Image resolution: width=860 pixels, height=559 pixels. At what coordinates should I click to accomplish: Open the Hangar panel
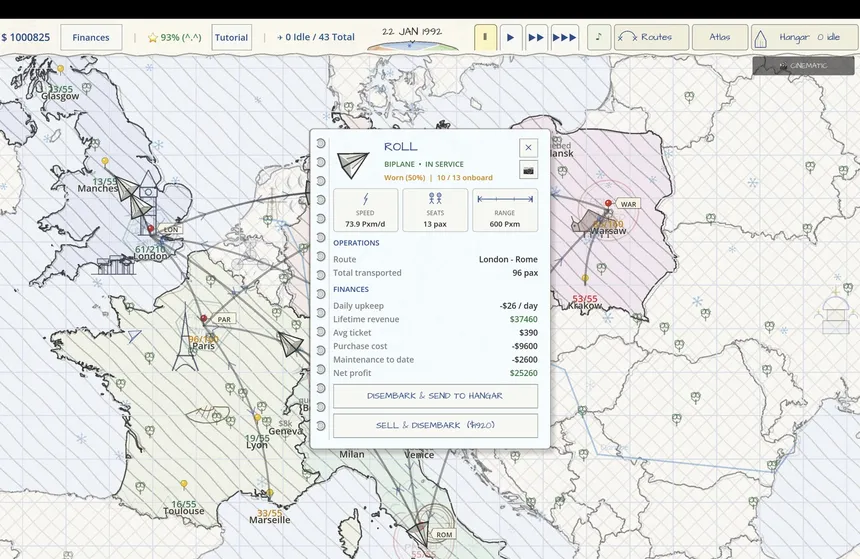click(804, 37)
